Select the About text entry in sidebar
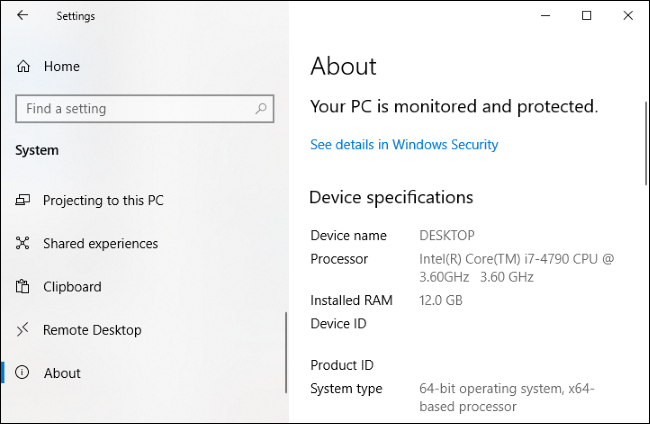 pos(62,373)
